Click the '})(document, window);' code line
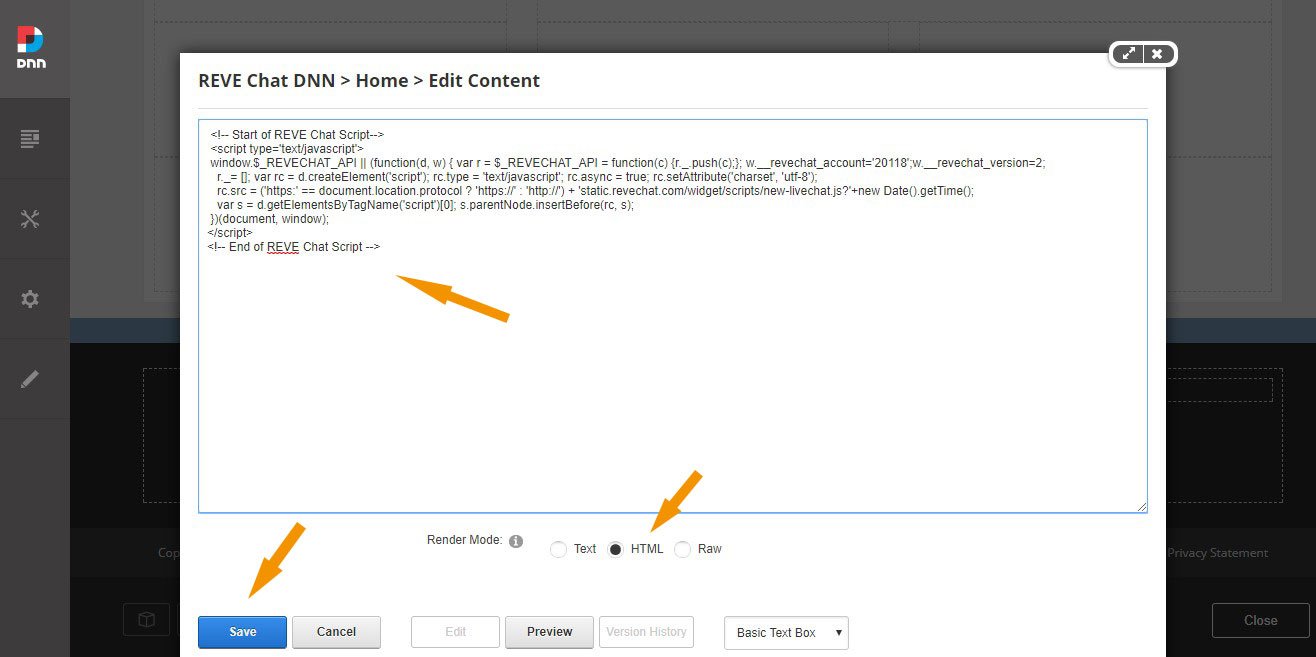Screen dimensions: 1316x657 point(269,218)
